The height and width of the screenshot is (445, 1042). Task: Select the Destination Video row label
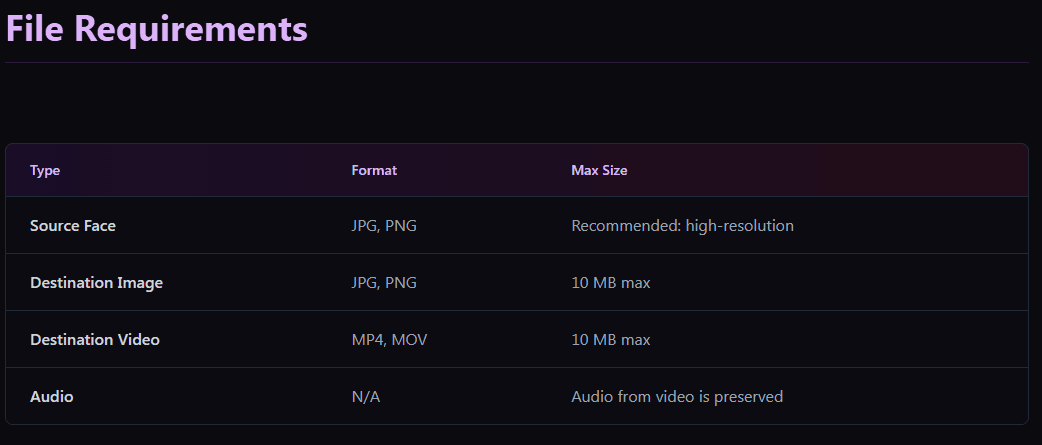[x=95, y=340]
